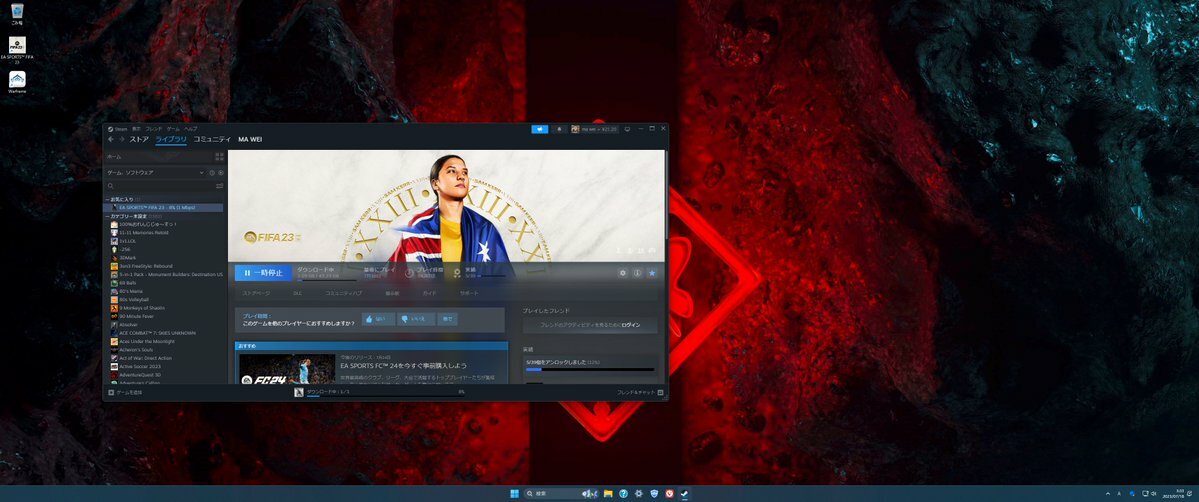1199x502 pixels.
Task: Open the ヘルプ menu
Action: click(191, 129)
